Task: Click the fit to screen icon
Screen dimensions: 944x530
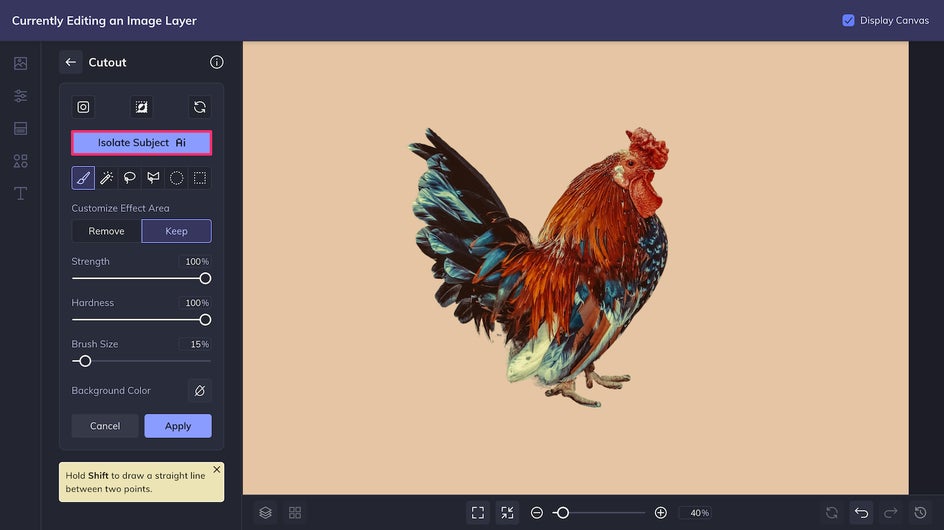Action: (478, 513)
